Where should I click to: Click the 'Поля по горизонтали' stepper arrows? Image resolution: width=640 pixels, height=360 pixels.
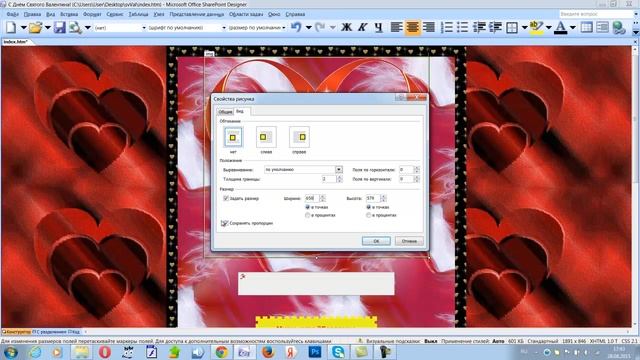pyautogui.click(x=417, y=169)
